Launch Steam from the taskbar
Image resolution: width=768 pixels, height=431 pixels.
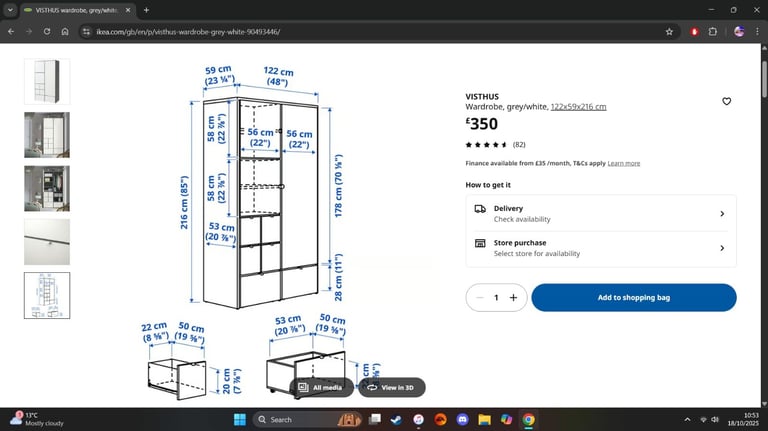point(396,420)
